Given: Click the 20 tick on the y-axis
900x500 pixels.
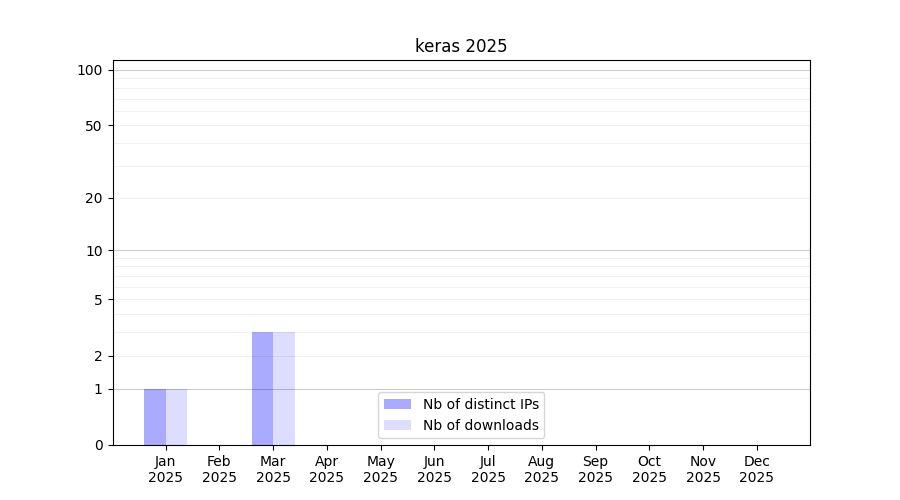Looking at the screenshot, I should (94, 198).
